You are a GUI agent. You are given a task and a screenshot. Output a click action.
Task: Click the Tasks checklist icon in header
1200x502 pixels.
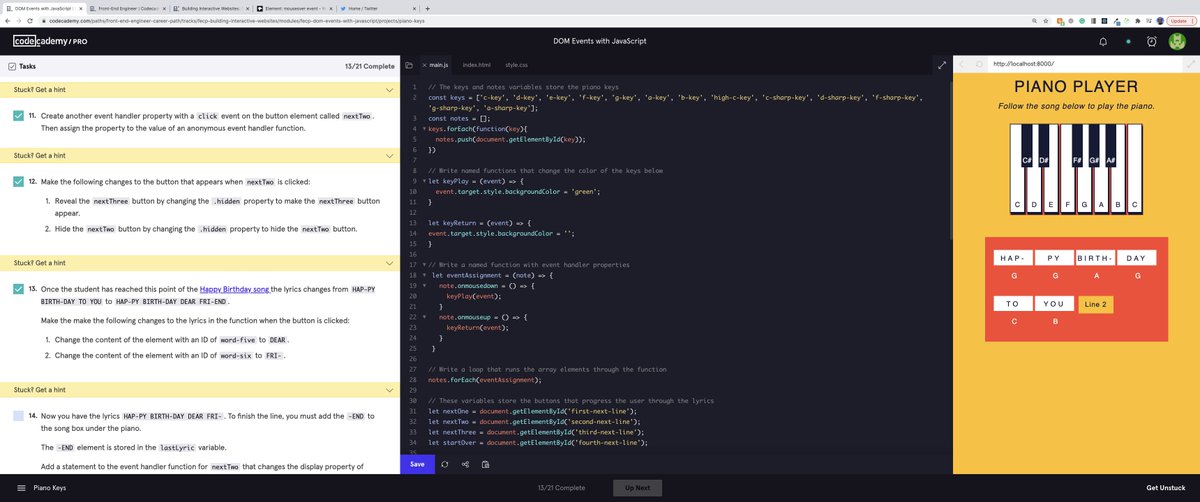coord(12,66)
